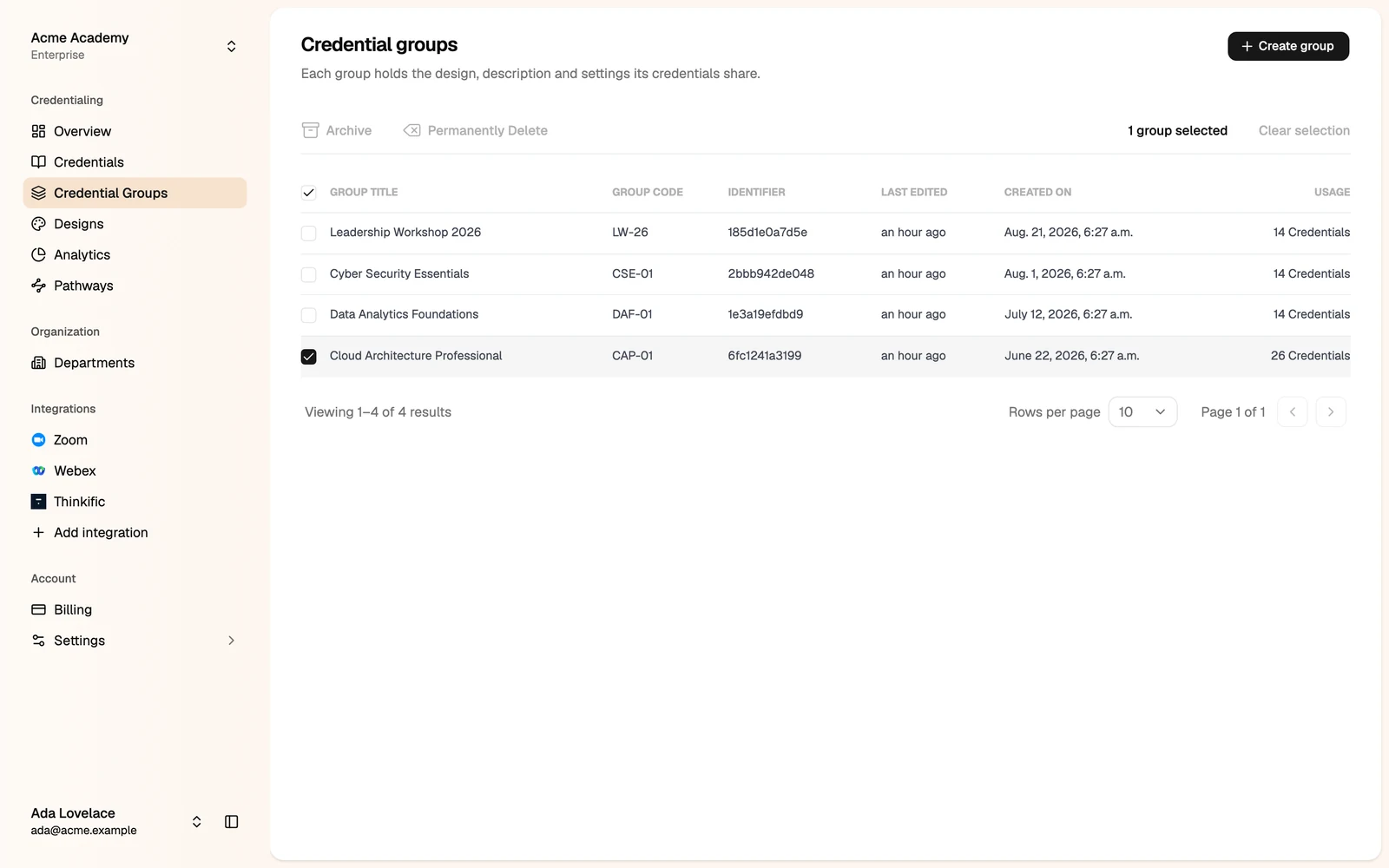Click the Zoom integration icon
Viewport: 1389px width, 868px height.
coord(38,440)
